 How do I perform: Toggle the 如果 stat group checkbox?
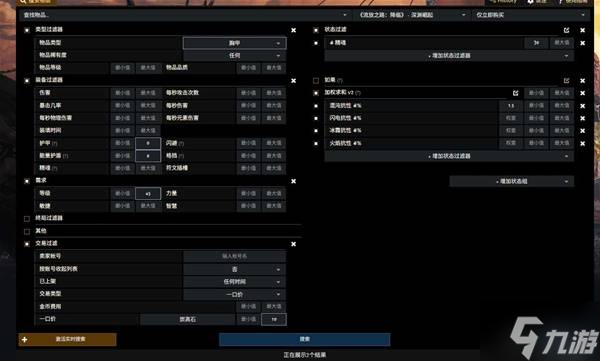pos(316,81)
